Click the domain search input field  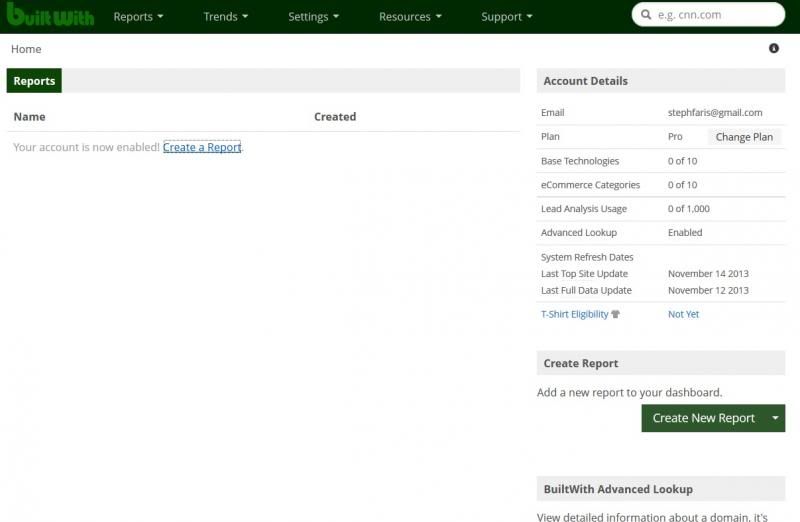click(708, 15)
